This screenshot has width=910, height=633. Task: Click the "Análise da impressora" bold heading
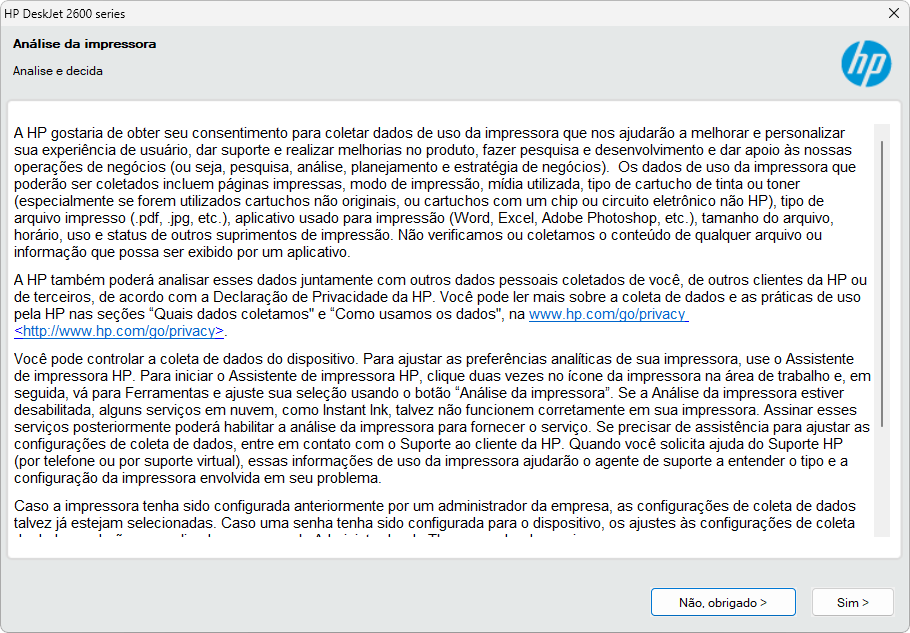pyautogui.click(x=84, y=44)
